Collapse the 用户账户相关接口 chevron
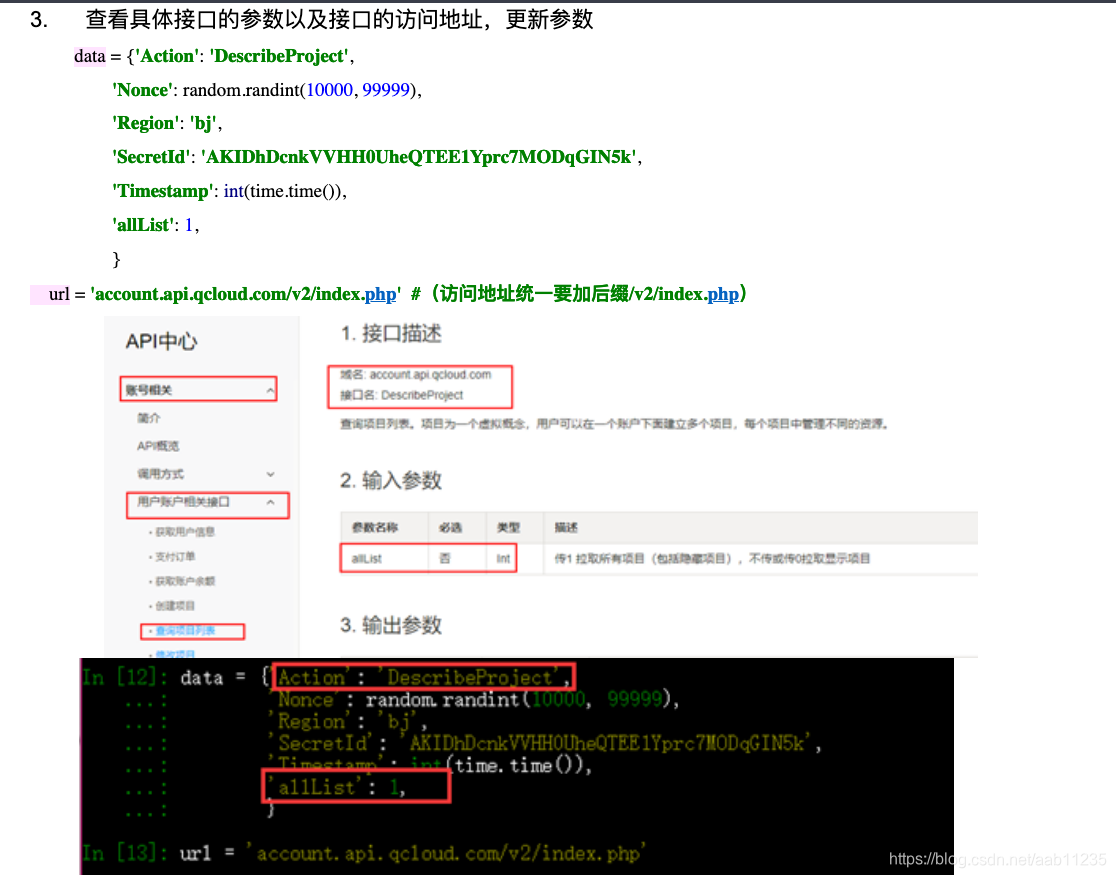The image size is (1116, 878). [x=270, y=502]
